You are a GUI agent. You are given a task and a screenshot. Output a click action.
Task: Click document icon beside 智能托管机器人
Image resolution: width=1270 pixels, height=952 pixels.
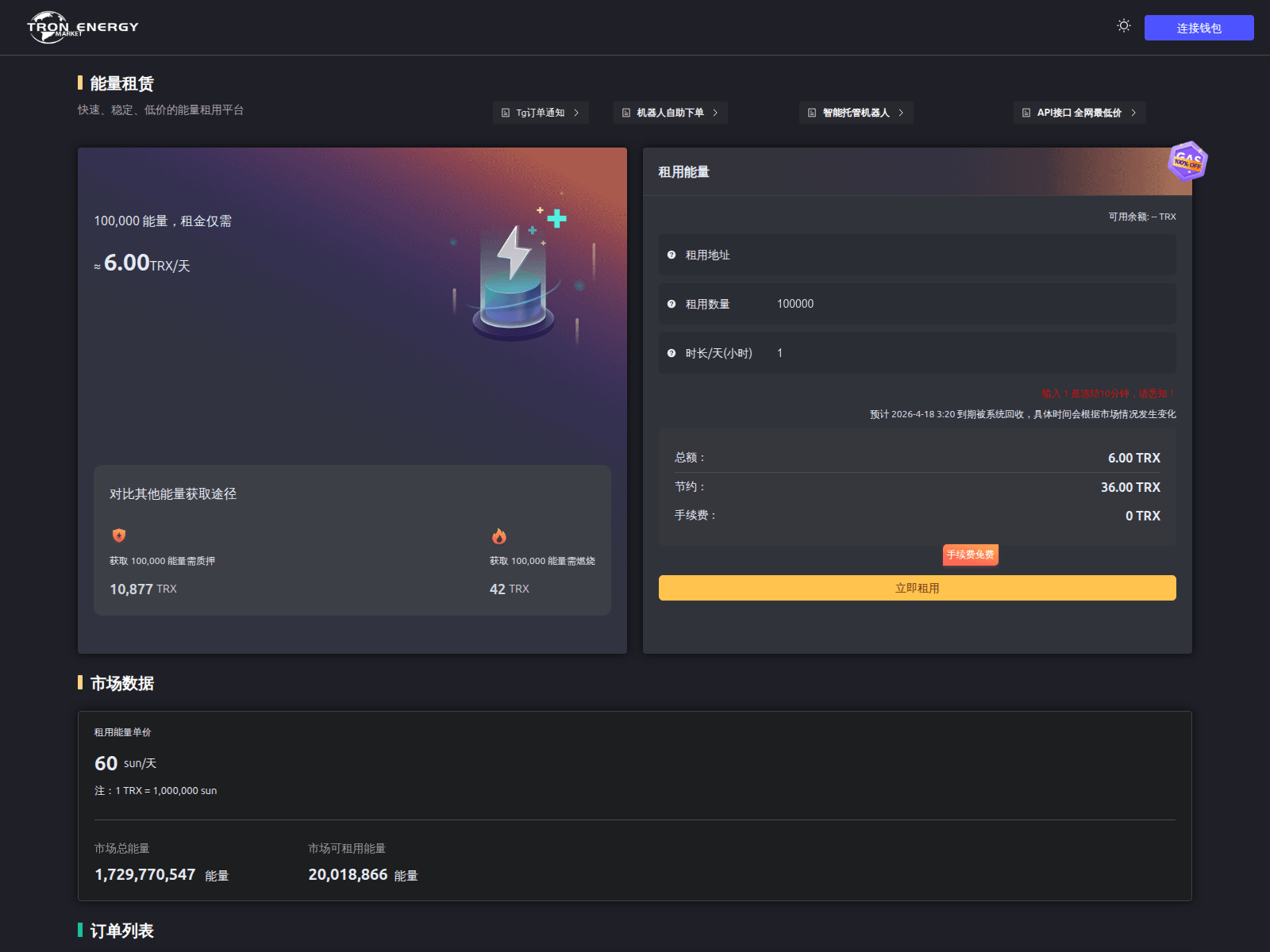[812, 113]
